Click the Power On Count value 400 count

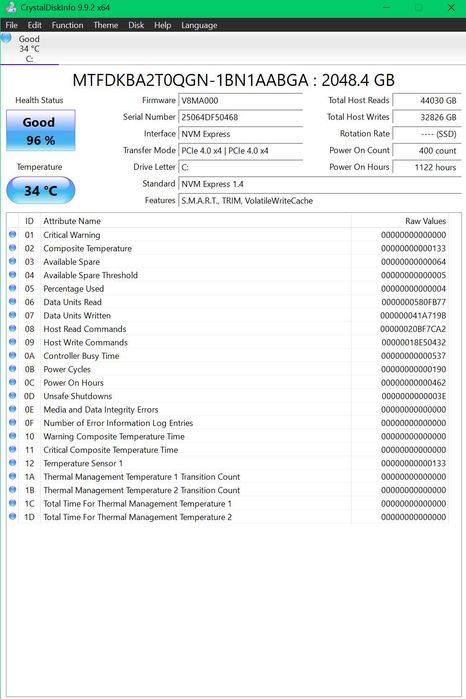pos(426,150)
